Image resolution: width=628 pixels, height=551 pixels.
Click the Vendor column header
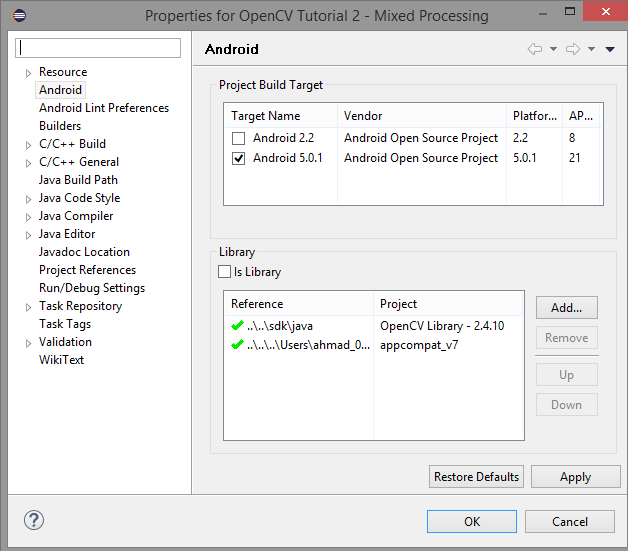(x=422, y=116)
